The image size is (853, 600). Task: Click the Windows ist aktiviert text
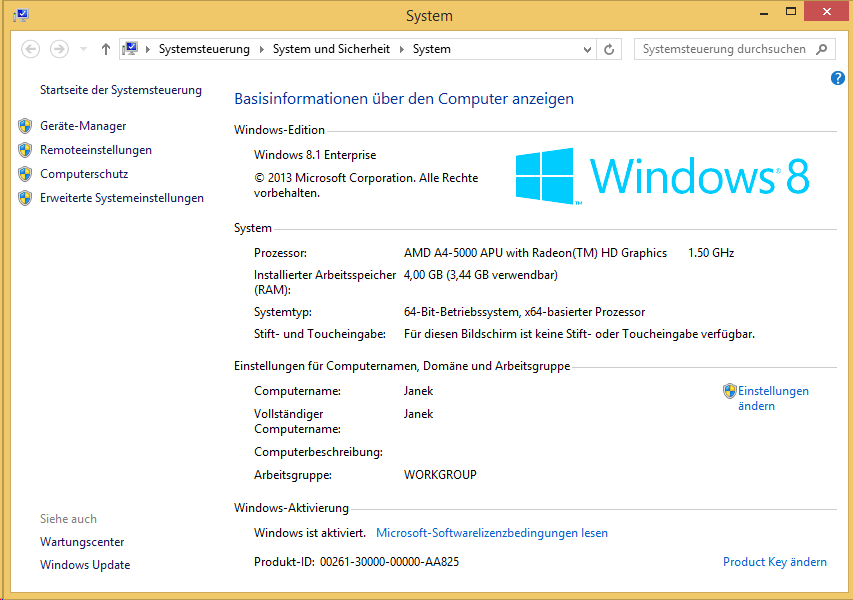click(310, 533)
